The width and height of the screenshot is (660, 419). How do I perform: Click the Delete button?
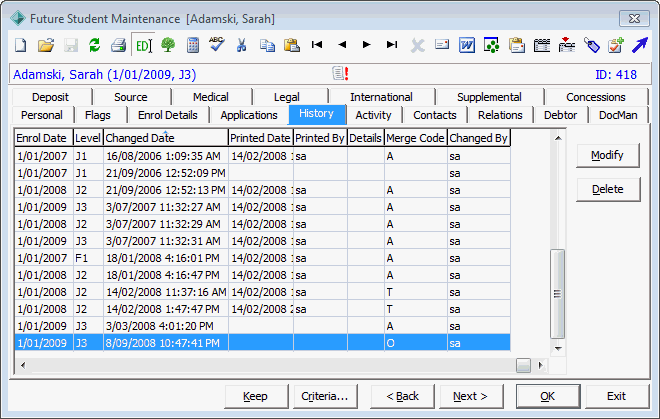607,189
